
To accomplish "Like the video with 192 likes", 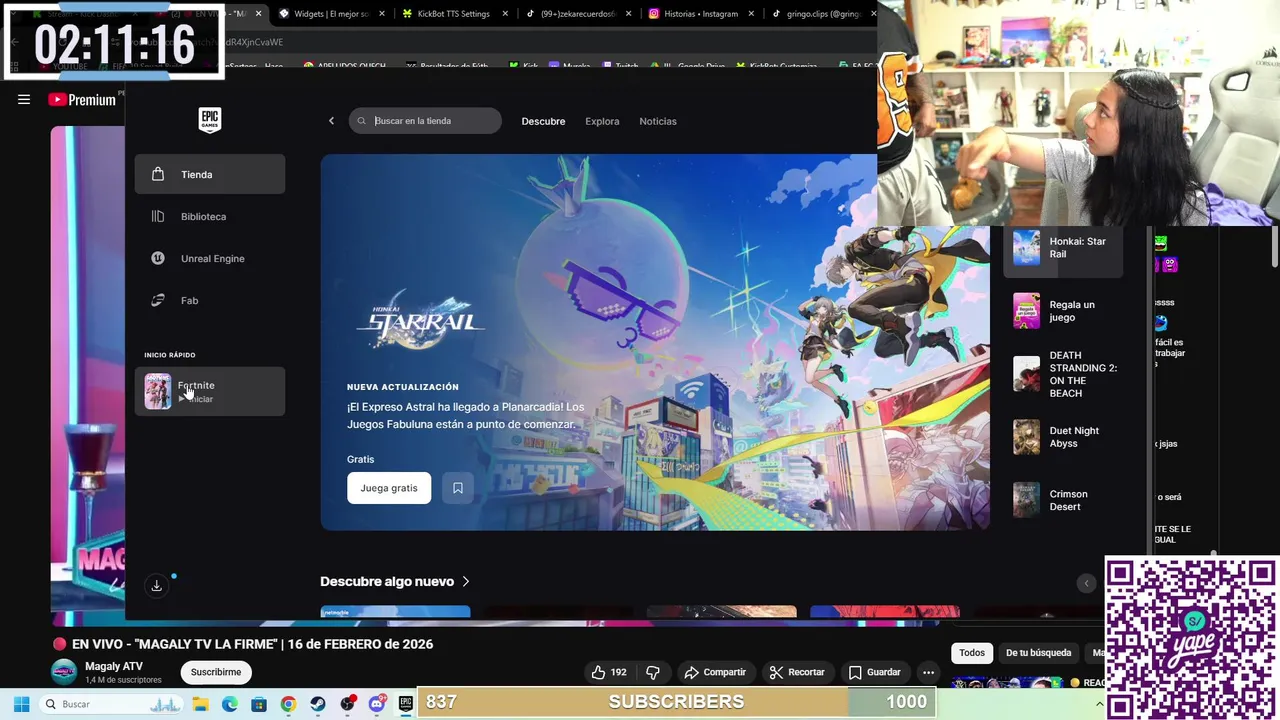I will (x=609, y=672).
